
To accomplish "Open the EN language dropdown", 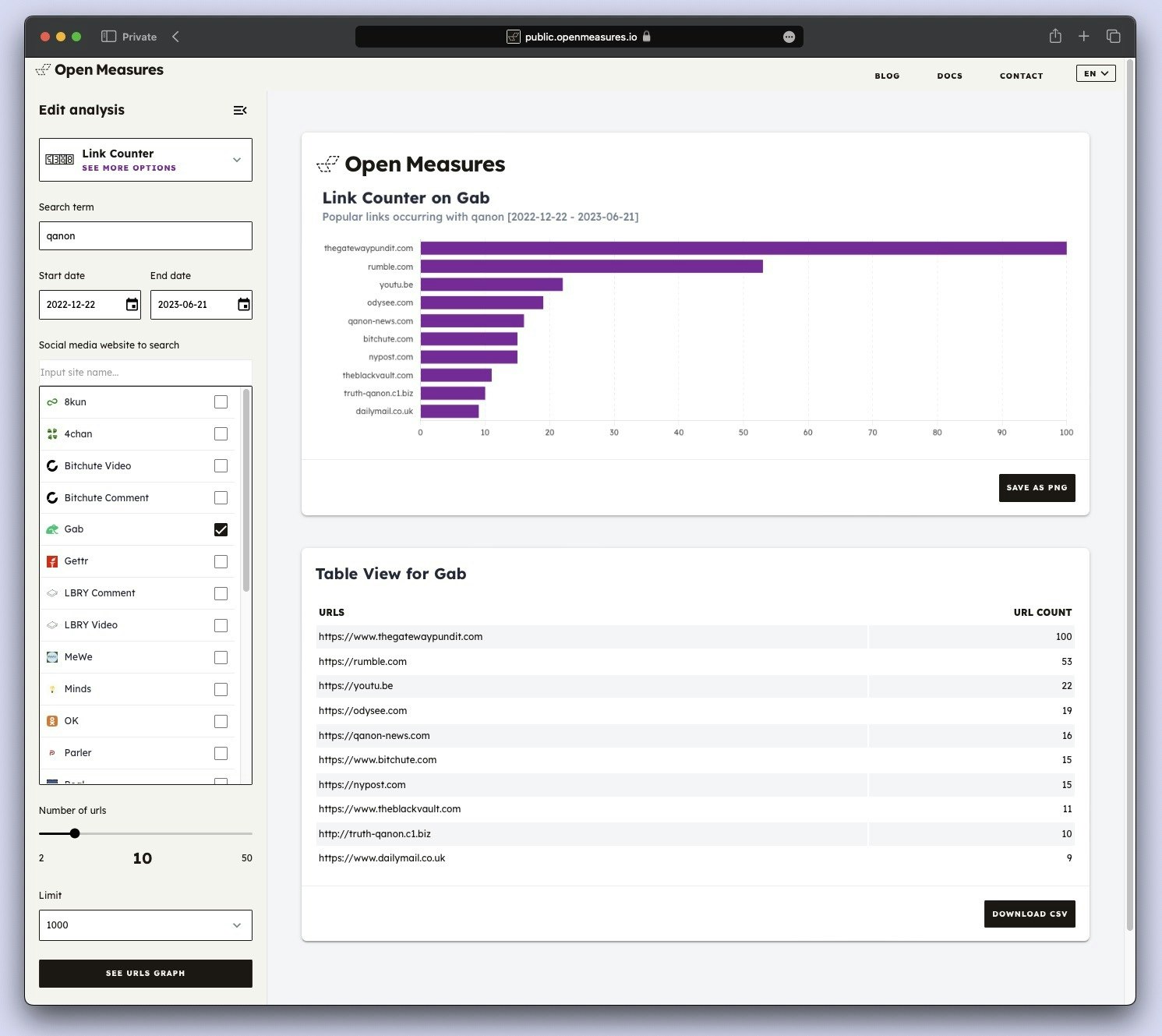I will pos(1096,73).
